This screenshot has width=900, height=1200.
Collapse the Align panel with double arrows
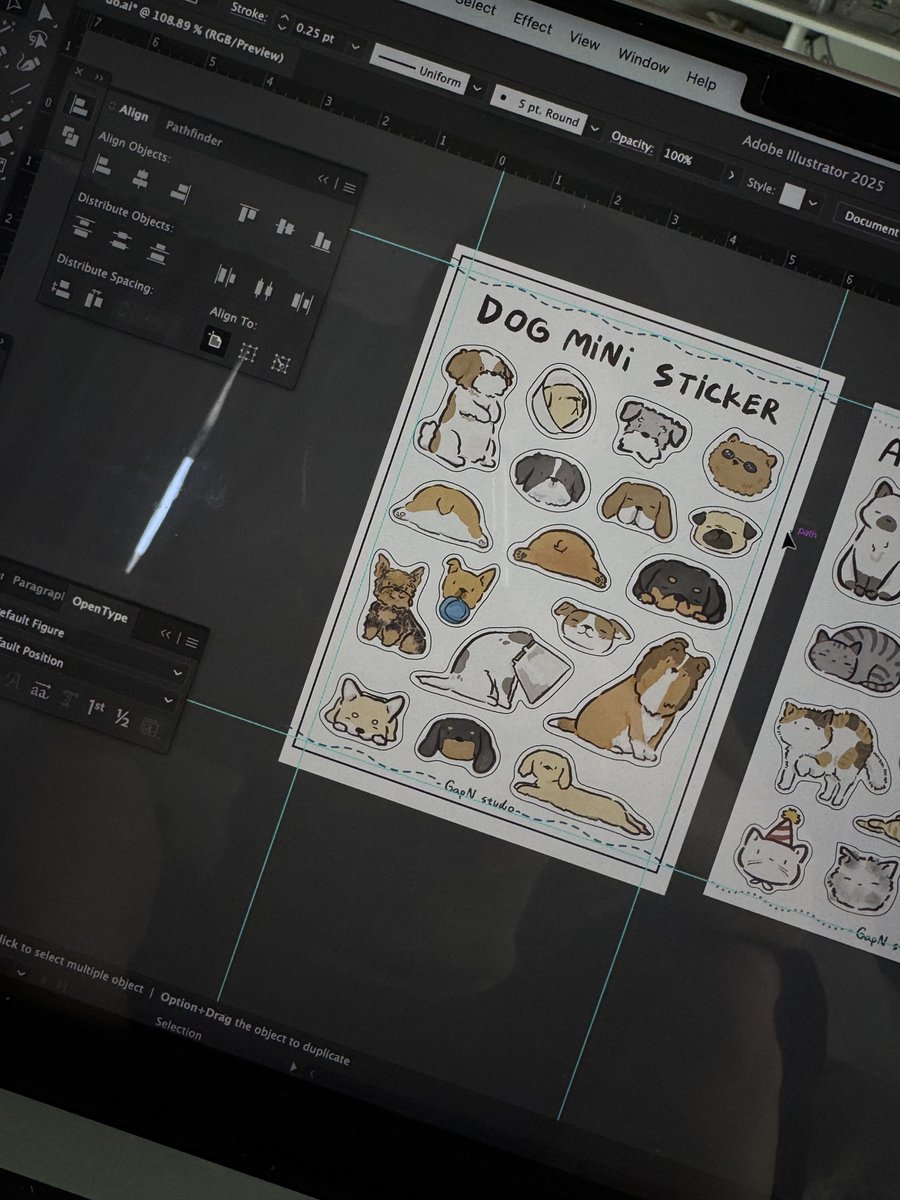click(x=324, y=180)
